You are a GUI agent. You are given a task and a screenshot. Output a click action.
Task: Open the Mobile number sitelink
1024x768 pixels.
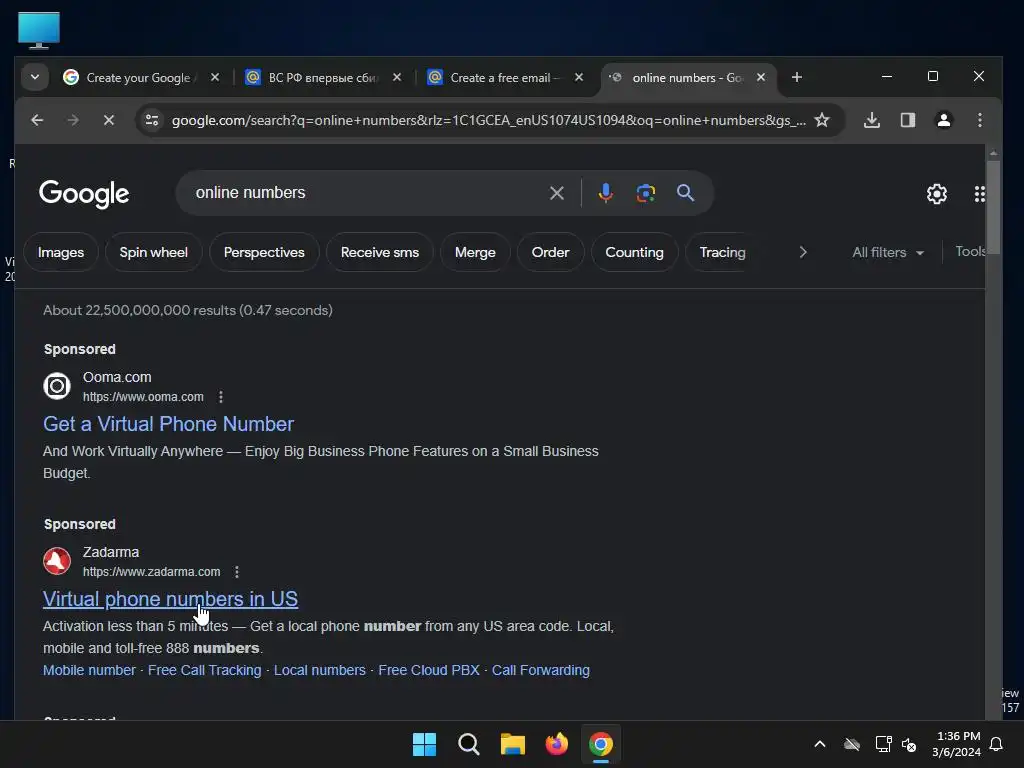coord(89,671)
